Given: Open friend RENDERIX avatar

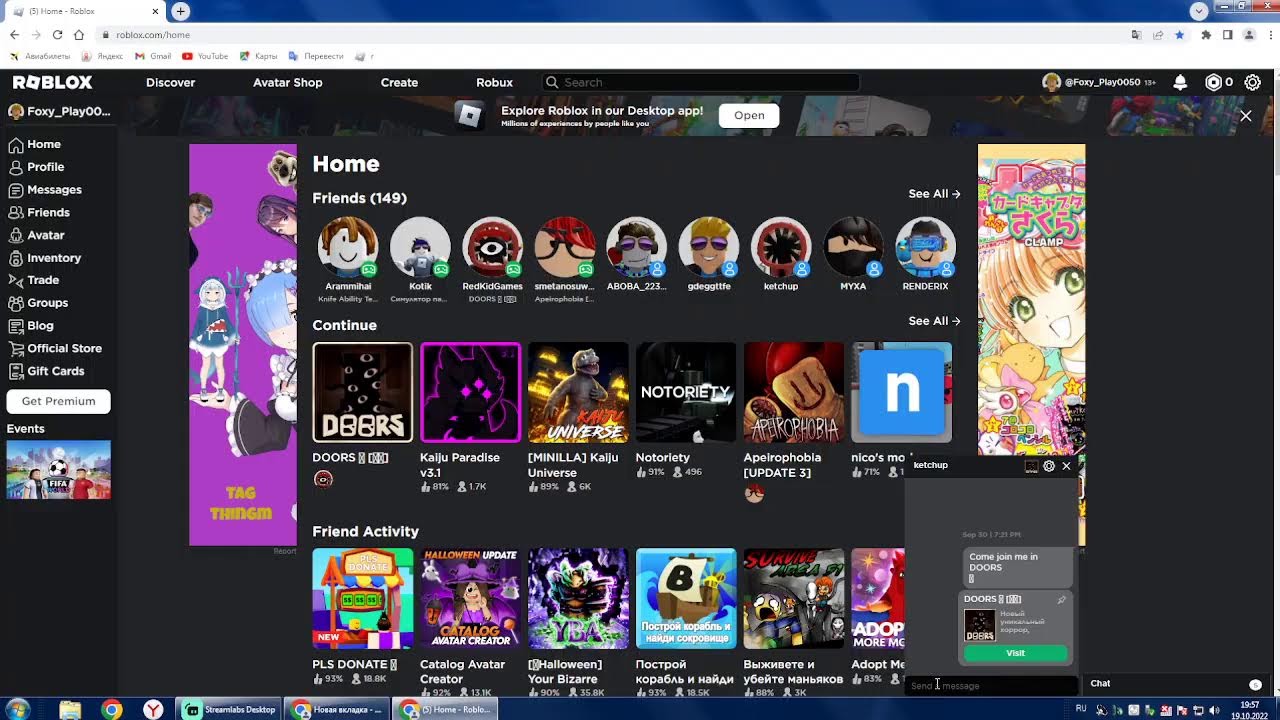Looking at the screenshot, I should pos(925,247).
